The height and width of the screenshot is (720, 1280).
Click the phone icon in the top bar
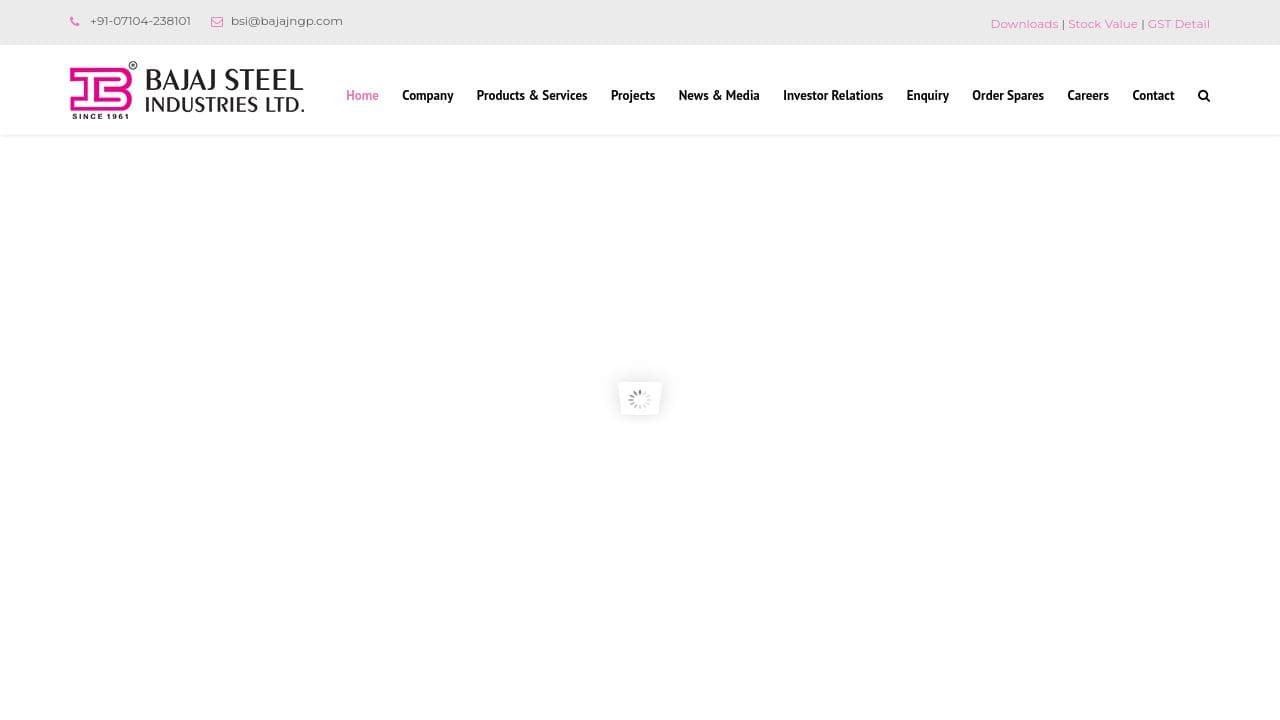tap(74, 21)
